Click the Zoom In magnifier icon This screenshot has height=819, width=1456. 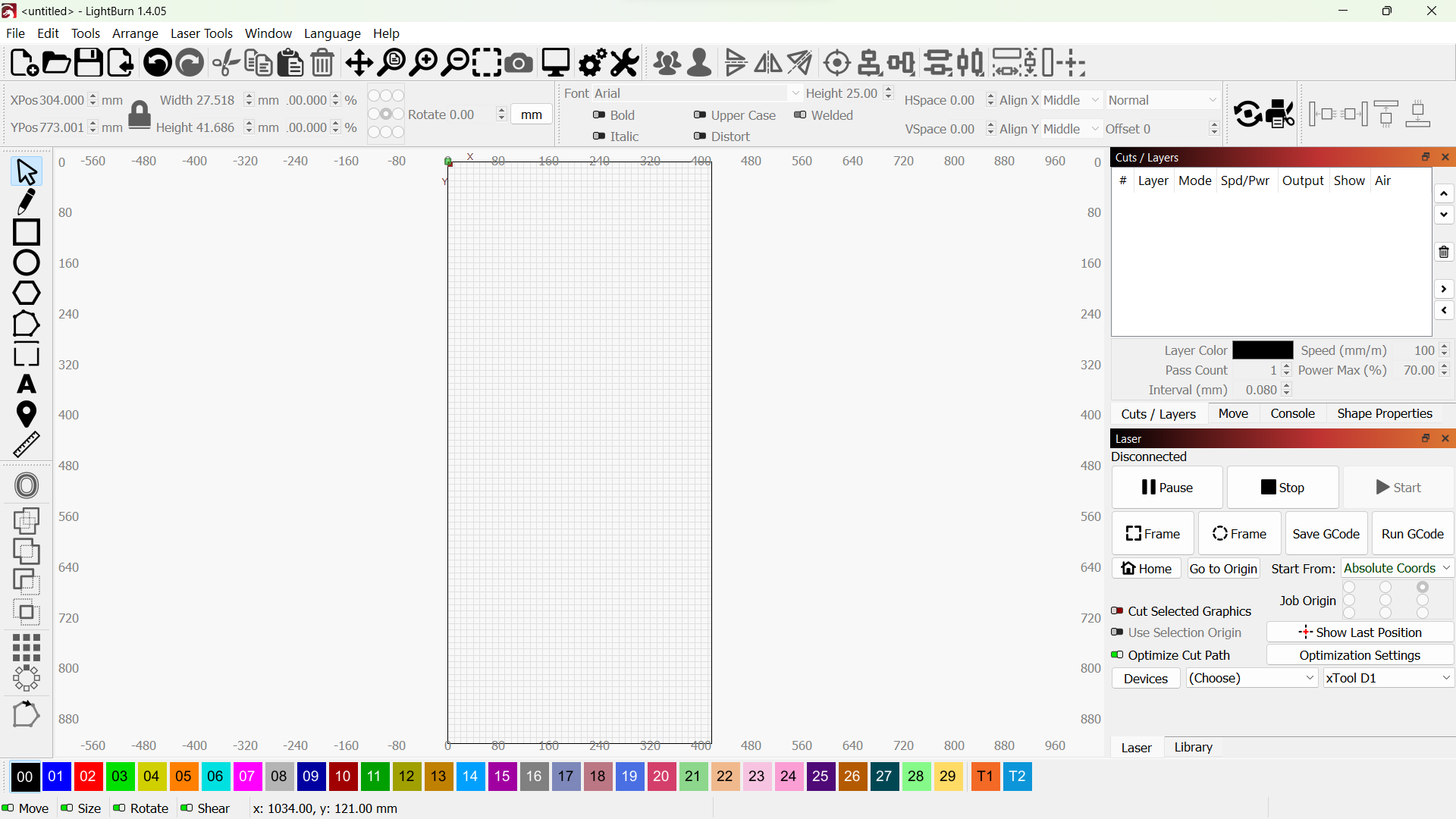click(424, 62)
